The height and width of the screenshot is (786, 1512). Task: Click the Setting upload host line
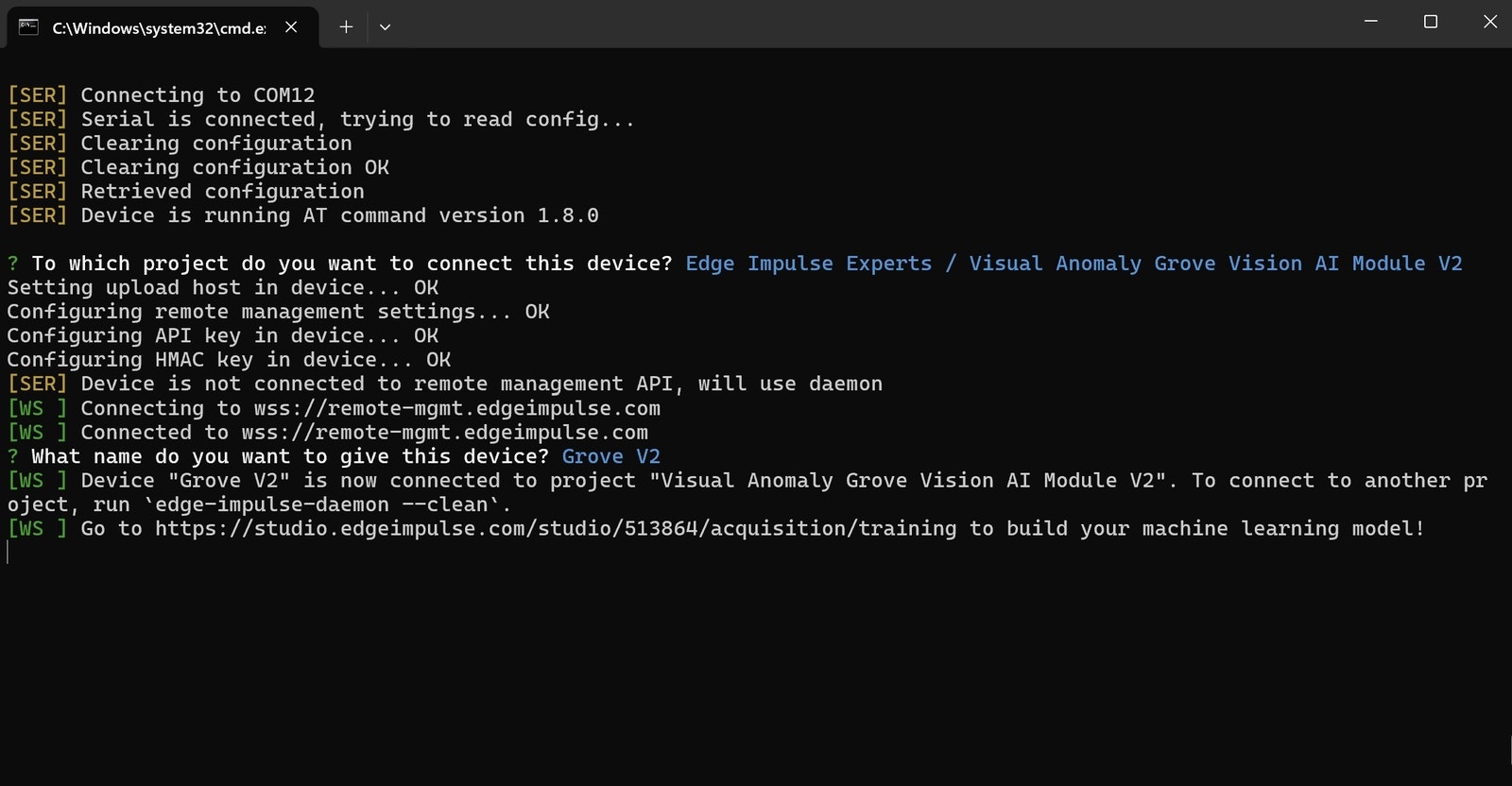pos(223,287)
